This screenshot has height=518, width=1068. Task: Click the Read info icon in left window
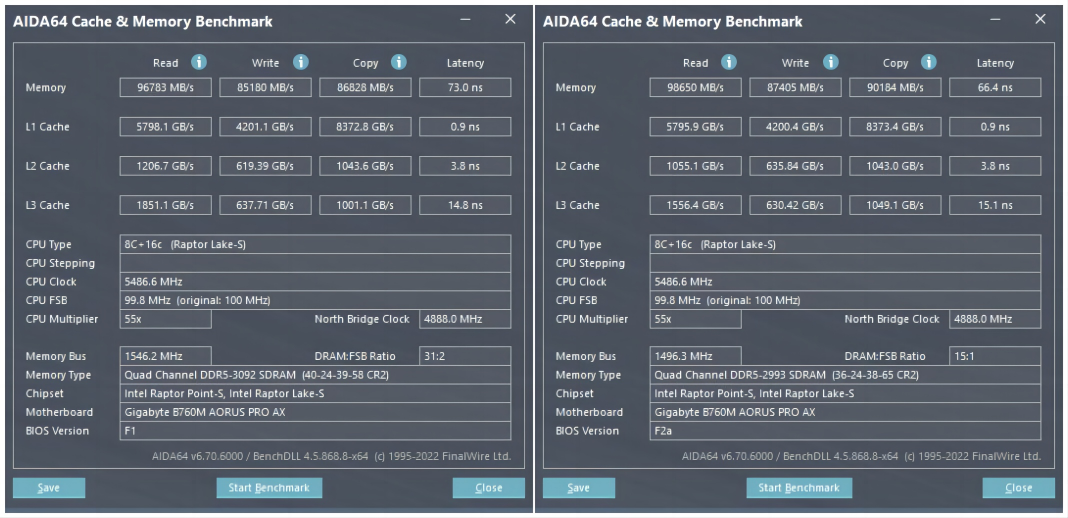coord(199,63)
